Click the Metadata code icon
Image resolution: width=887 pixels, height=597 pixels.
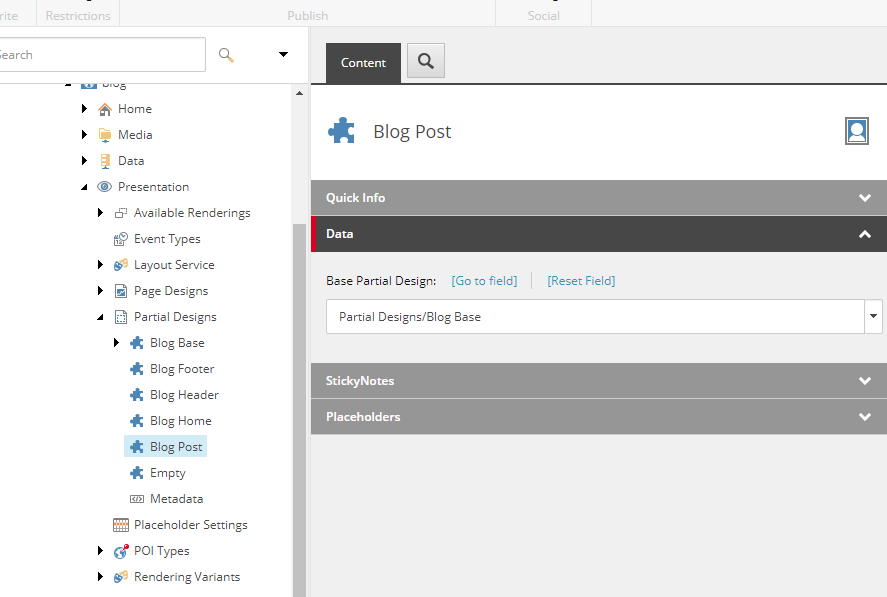[x=137, y=499]
